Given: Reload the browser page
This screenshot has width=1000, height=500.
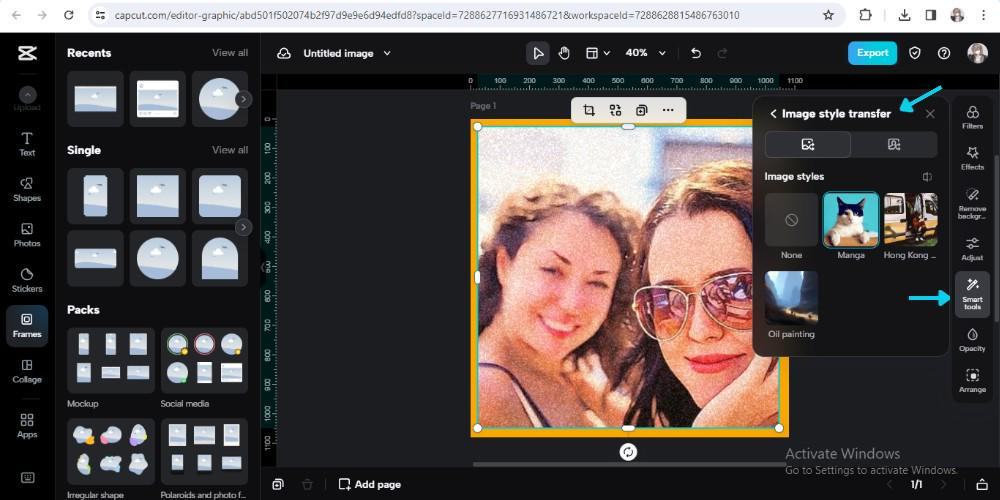Looking at the screenshot, I should pyautogui.click(x=68, y=15).
